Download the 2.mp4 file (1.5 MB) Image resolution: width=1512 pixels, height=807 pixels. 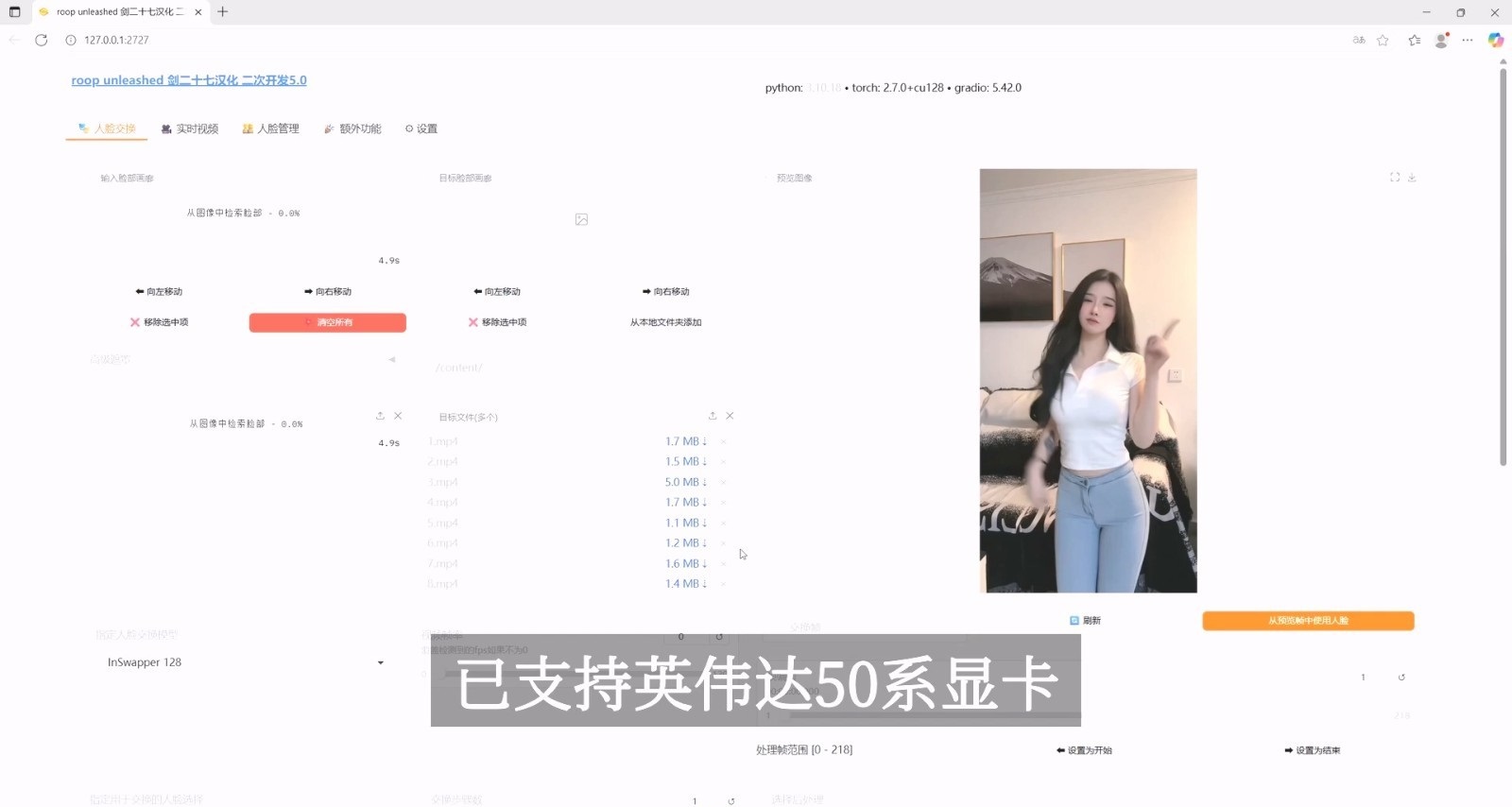tap(686, 461)
